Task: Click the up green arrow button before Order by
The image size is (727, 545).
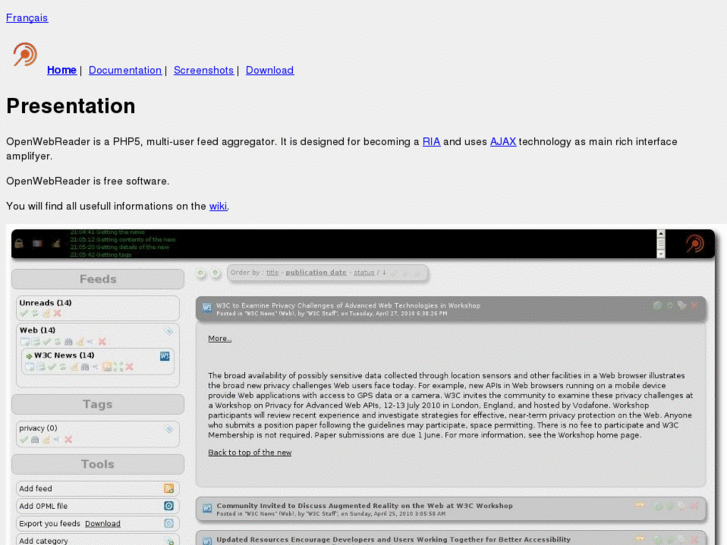Action: tap(215, 273)
